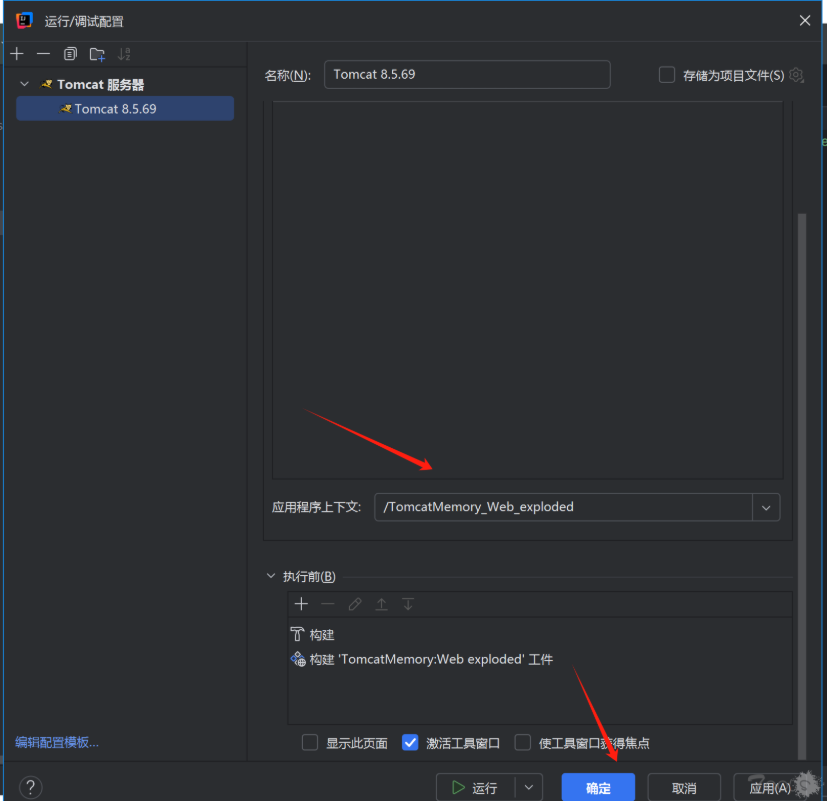This screenshot has width=827, height=803.
Task: Create a new configuration folder
Action: click(97, 54)
